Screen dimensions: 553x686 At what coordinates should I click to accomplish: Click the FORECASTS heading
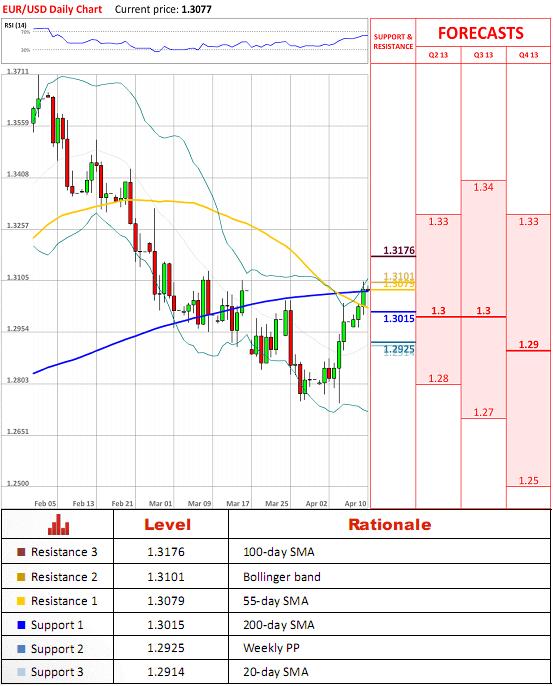click(481, 33)
